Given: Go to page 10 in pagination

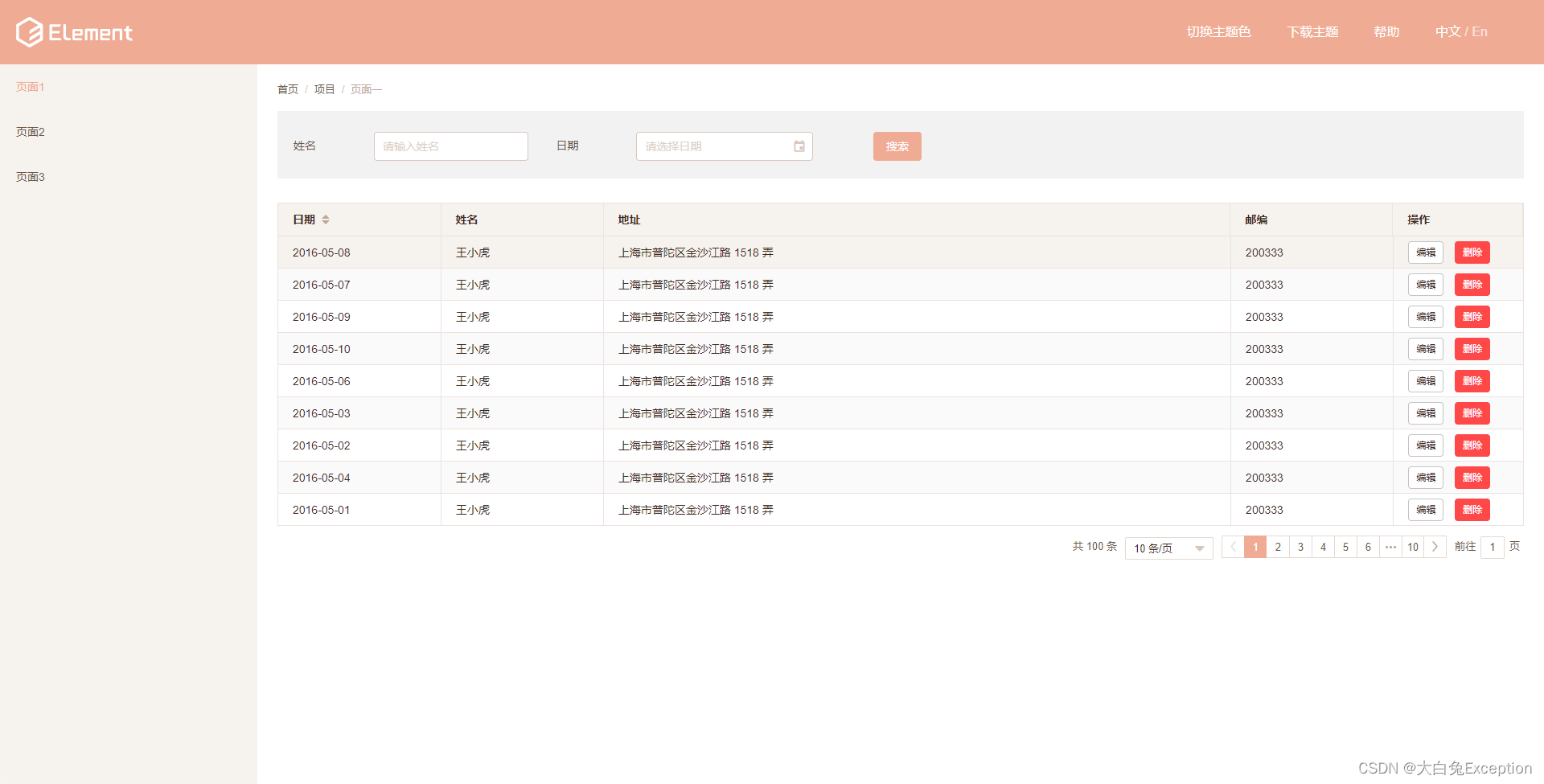Looking at the screenshot, I should [1413, 547].
